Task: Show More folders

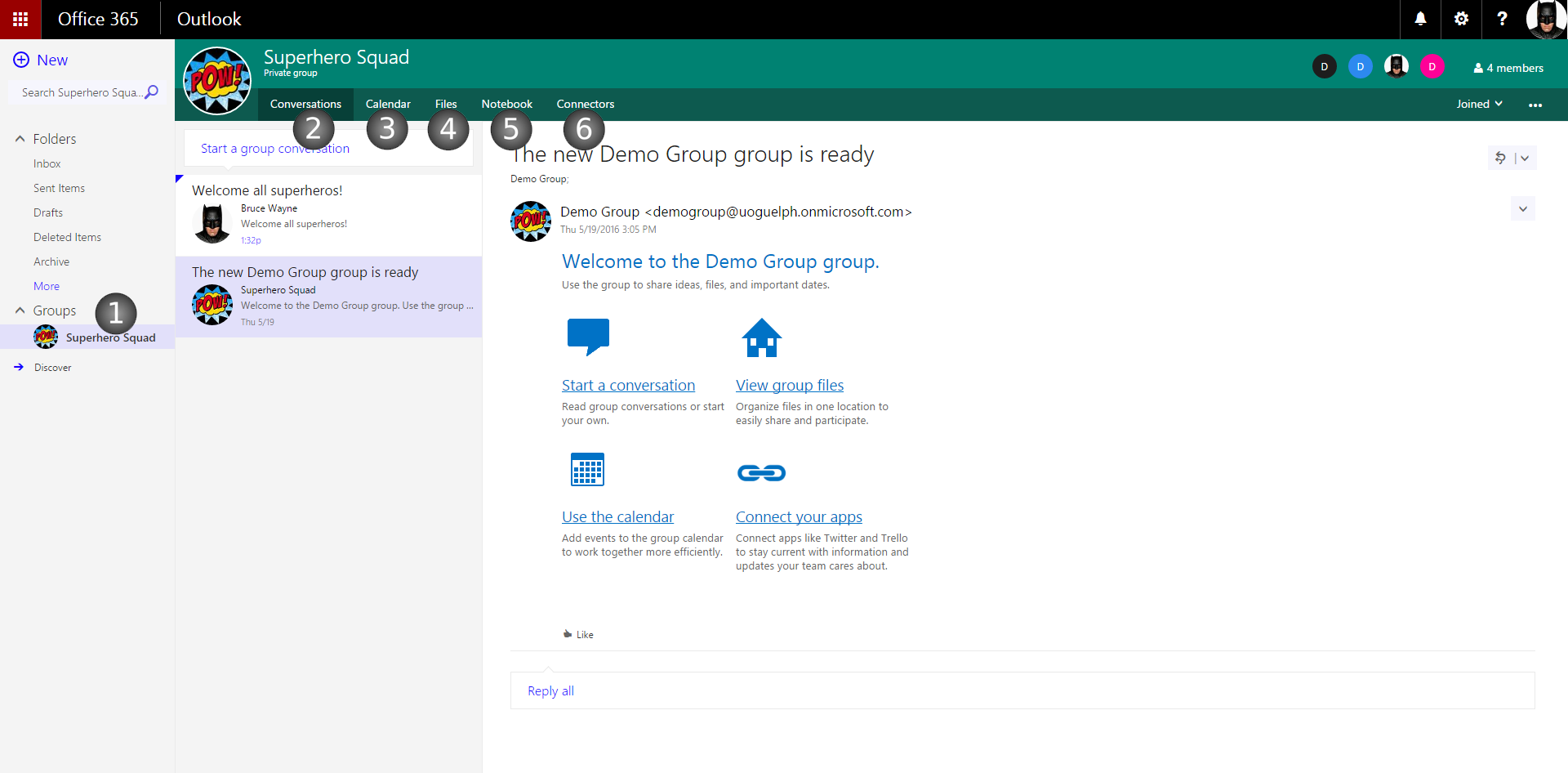Action: click(47, 286)
